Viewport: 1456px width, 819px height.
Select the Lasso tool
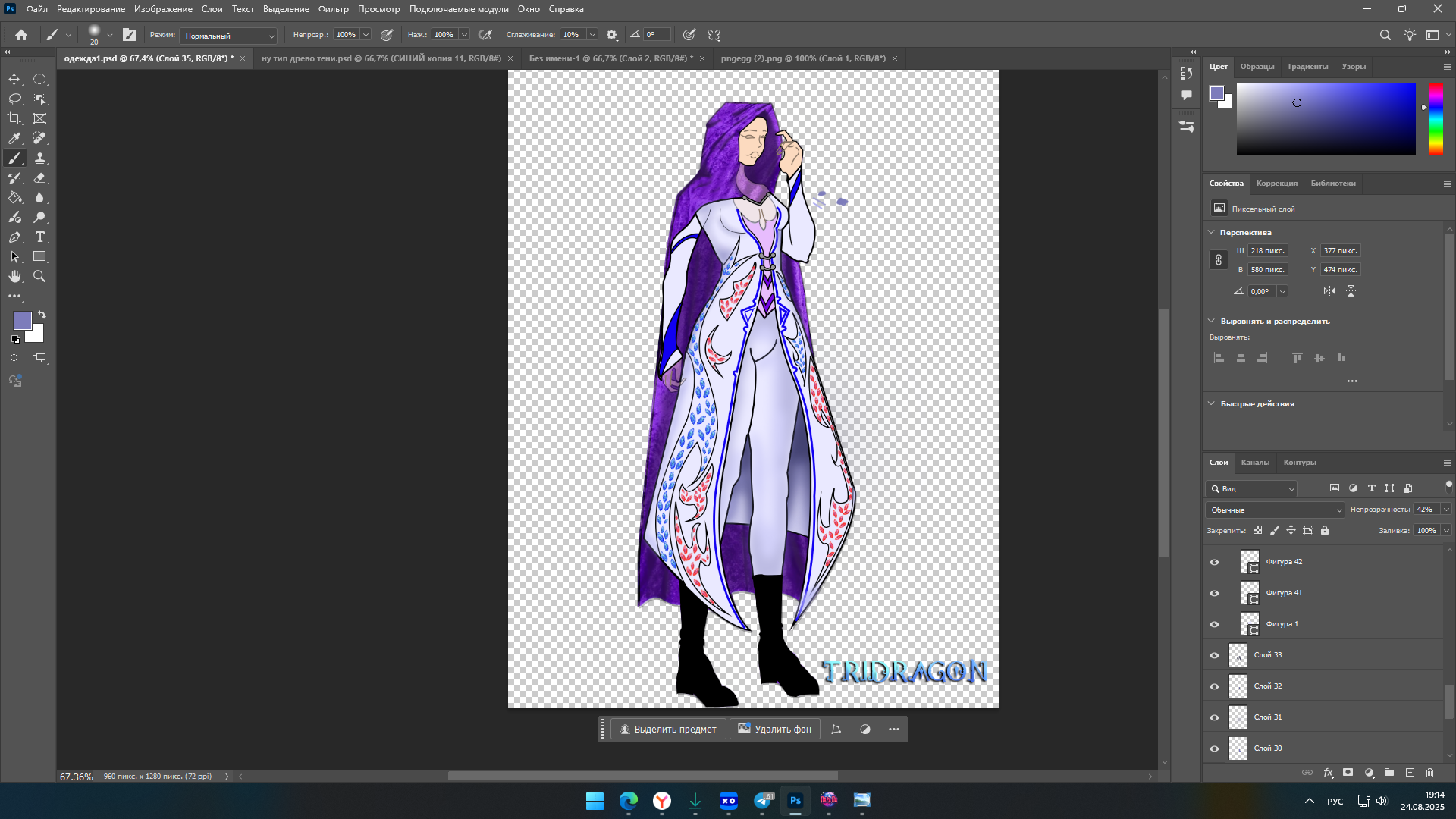(x=14, y=99)
